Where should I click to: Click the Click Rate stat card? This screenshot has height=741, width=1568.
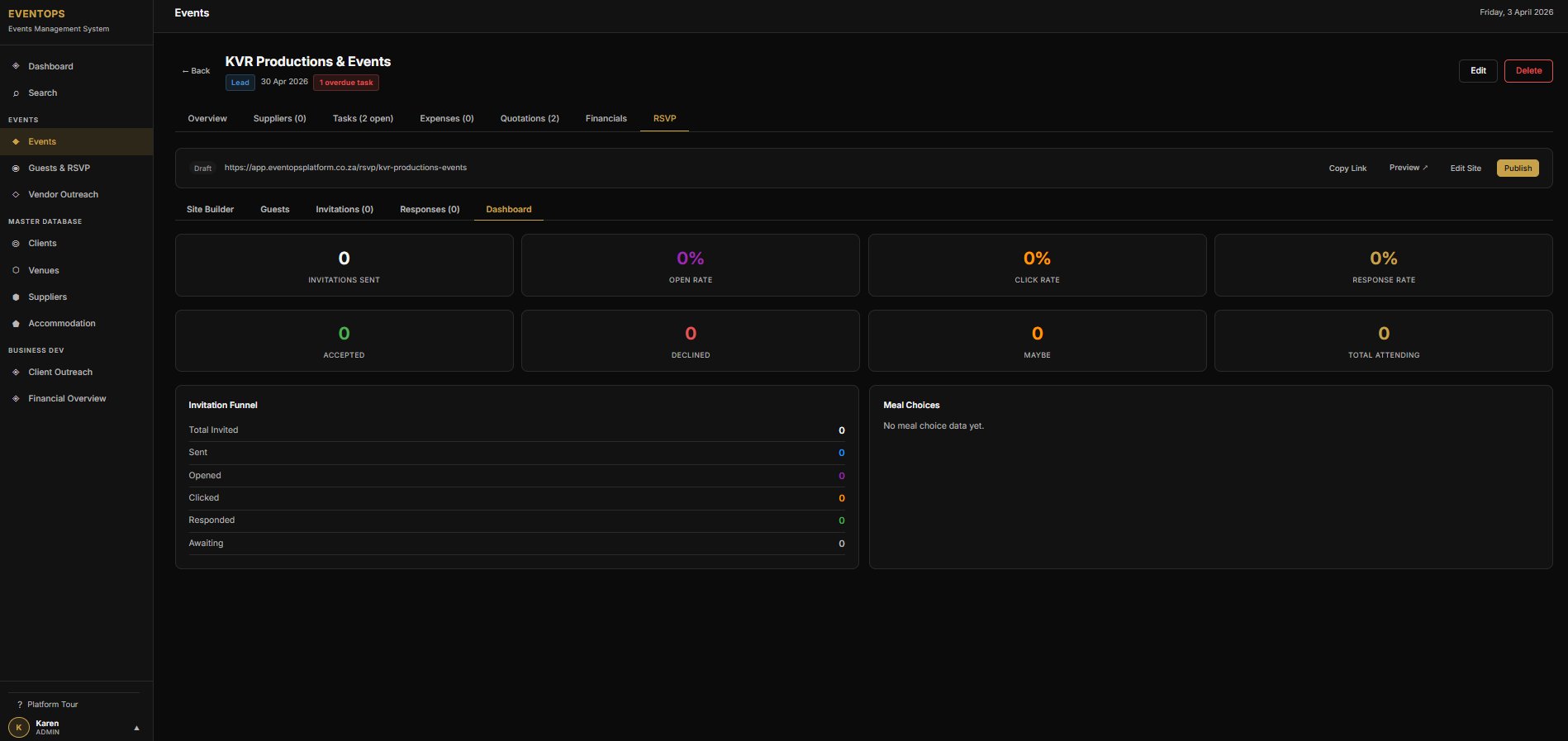[1038, 265]
